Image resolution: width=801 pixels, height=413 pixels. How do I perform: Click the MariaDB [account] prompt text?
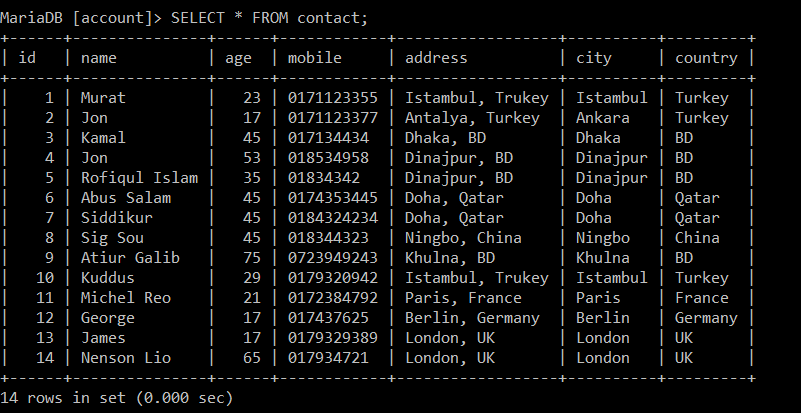[x=81, y=18]
